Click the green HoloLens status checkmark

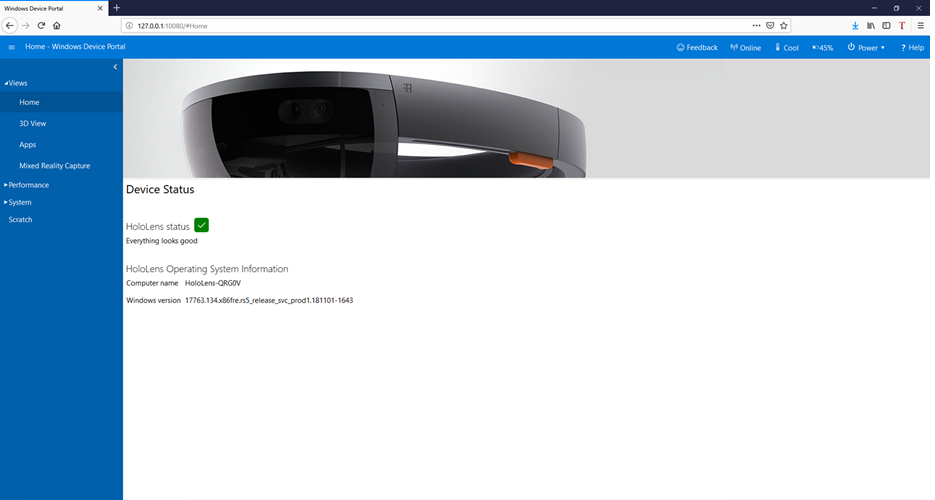coord(202,225)
